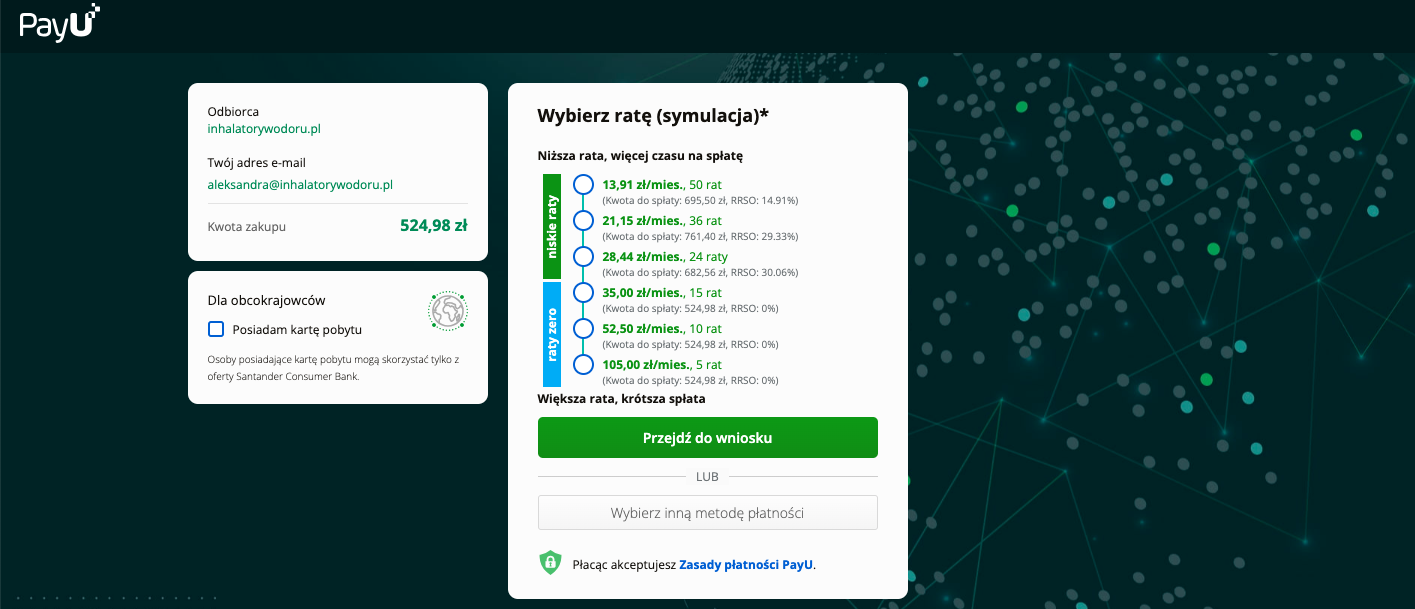Image resolution: width=1415 pixels, height=609 pixels.
Task: Click the Przejdź do wniosku button
Action: point(707,438)
